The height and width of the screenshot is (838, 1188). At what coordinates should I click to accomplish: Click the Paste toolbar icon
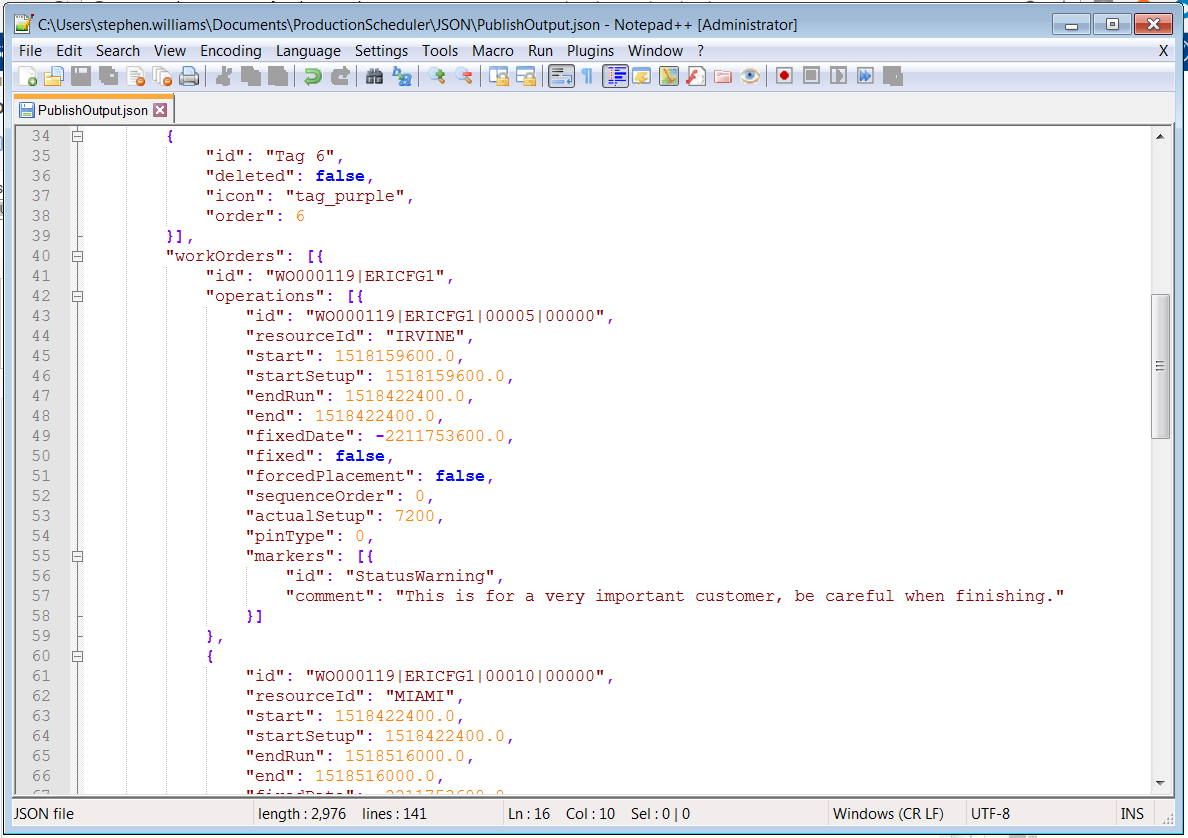pos(278,77)
